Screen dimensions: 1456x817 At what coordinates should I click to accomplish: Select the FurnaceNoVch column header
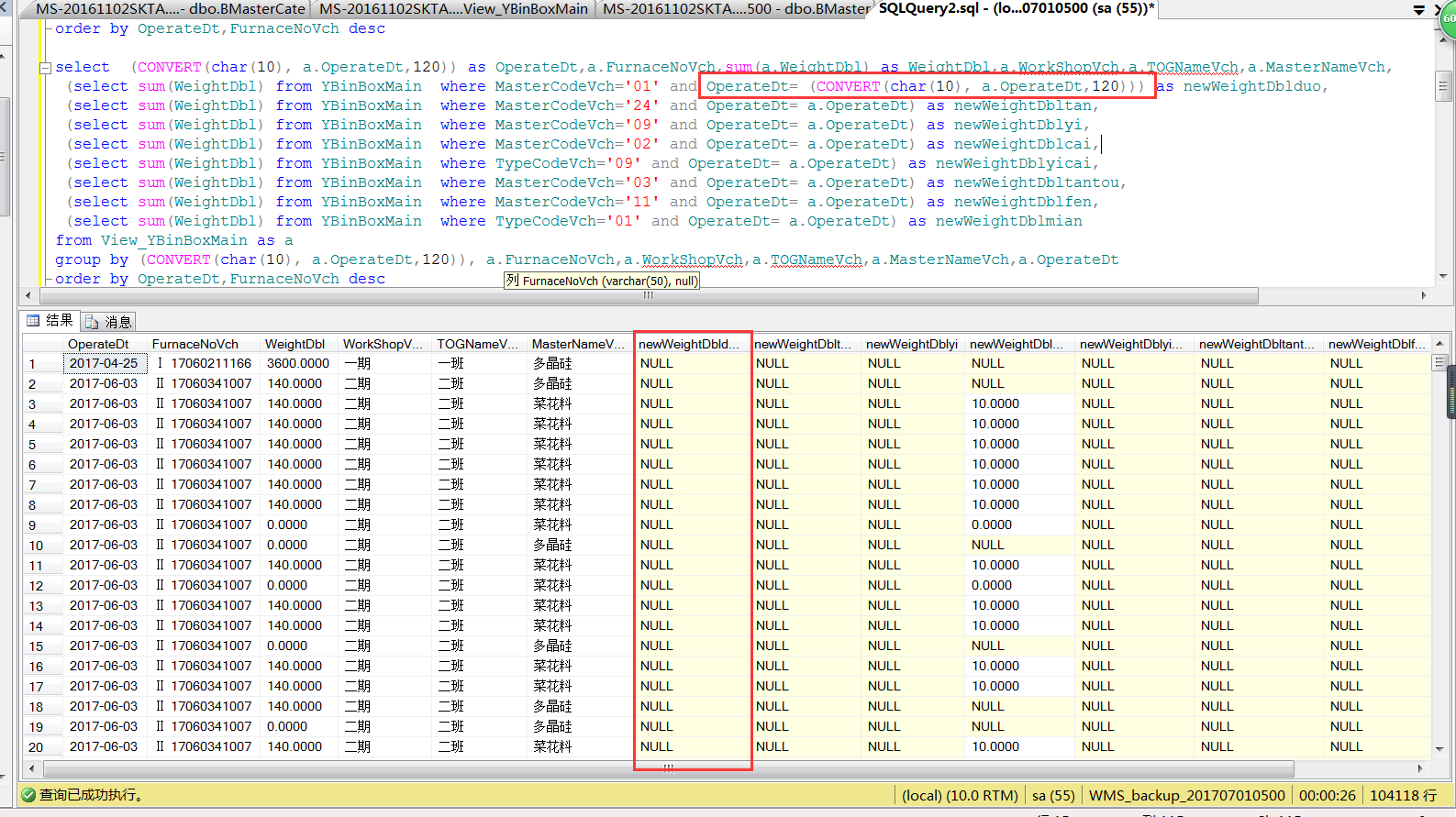(204, 344)
